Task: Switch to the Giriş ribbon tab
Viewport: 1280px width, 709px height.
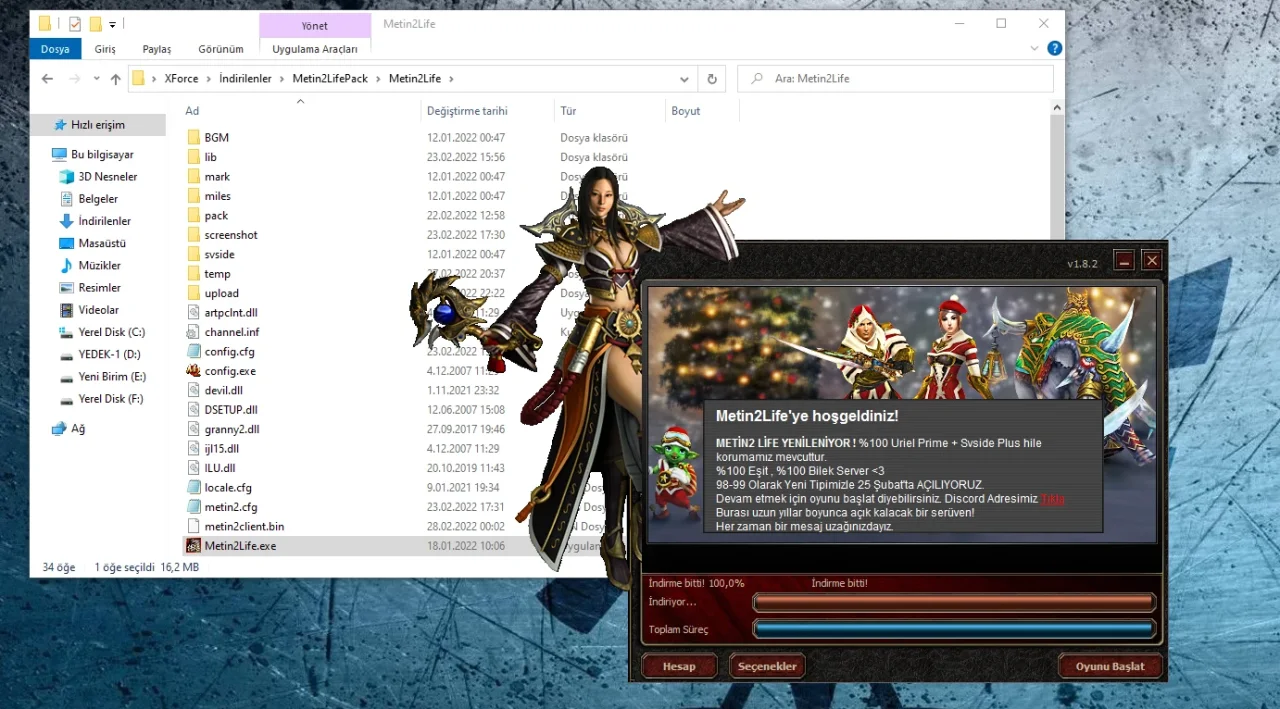Action: [105, 49]
